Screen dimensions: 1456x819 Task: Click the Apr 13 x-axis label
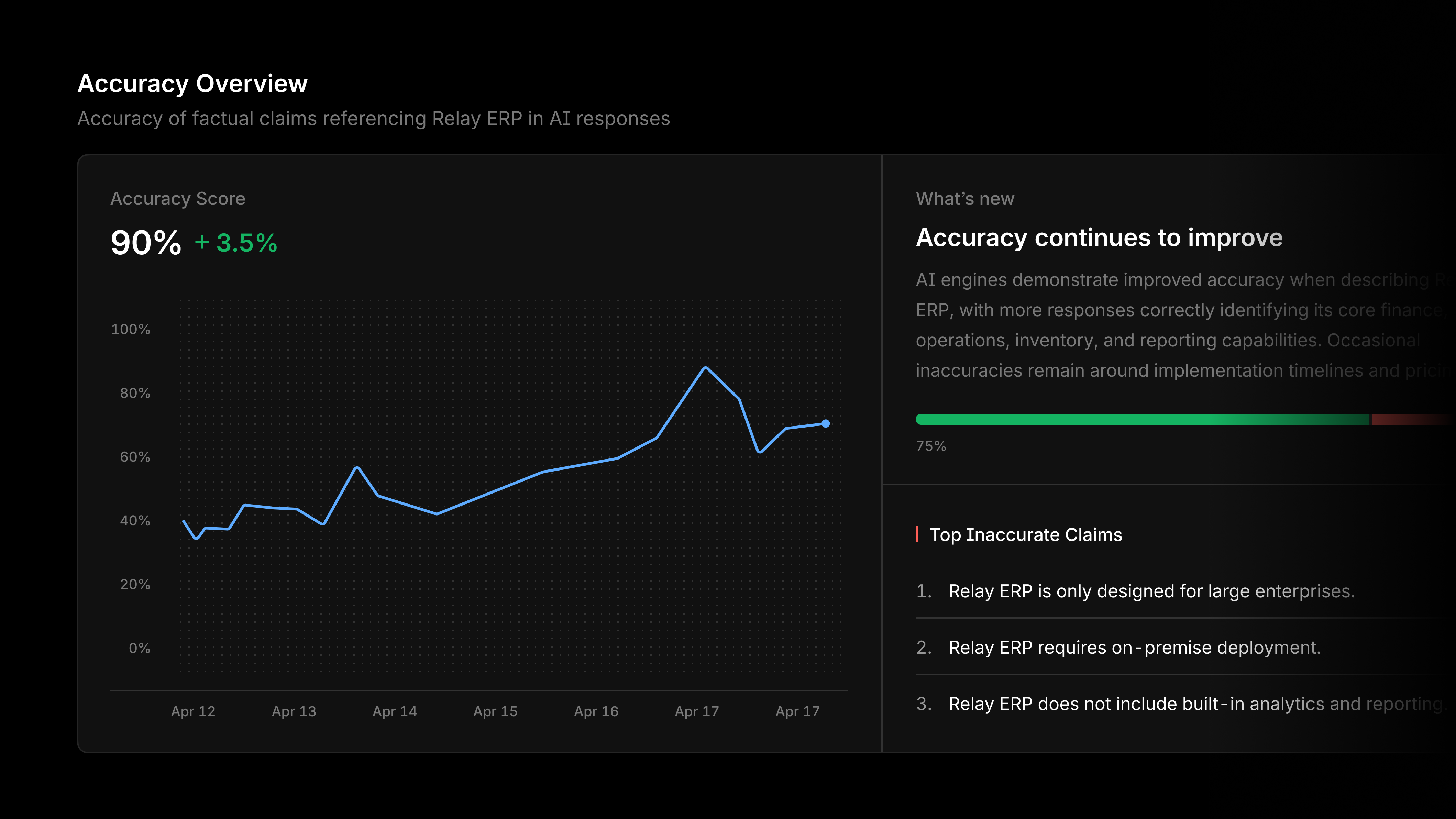click(294, 711)
